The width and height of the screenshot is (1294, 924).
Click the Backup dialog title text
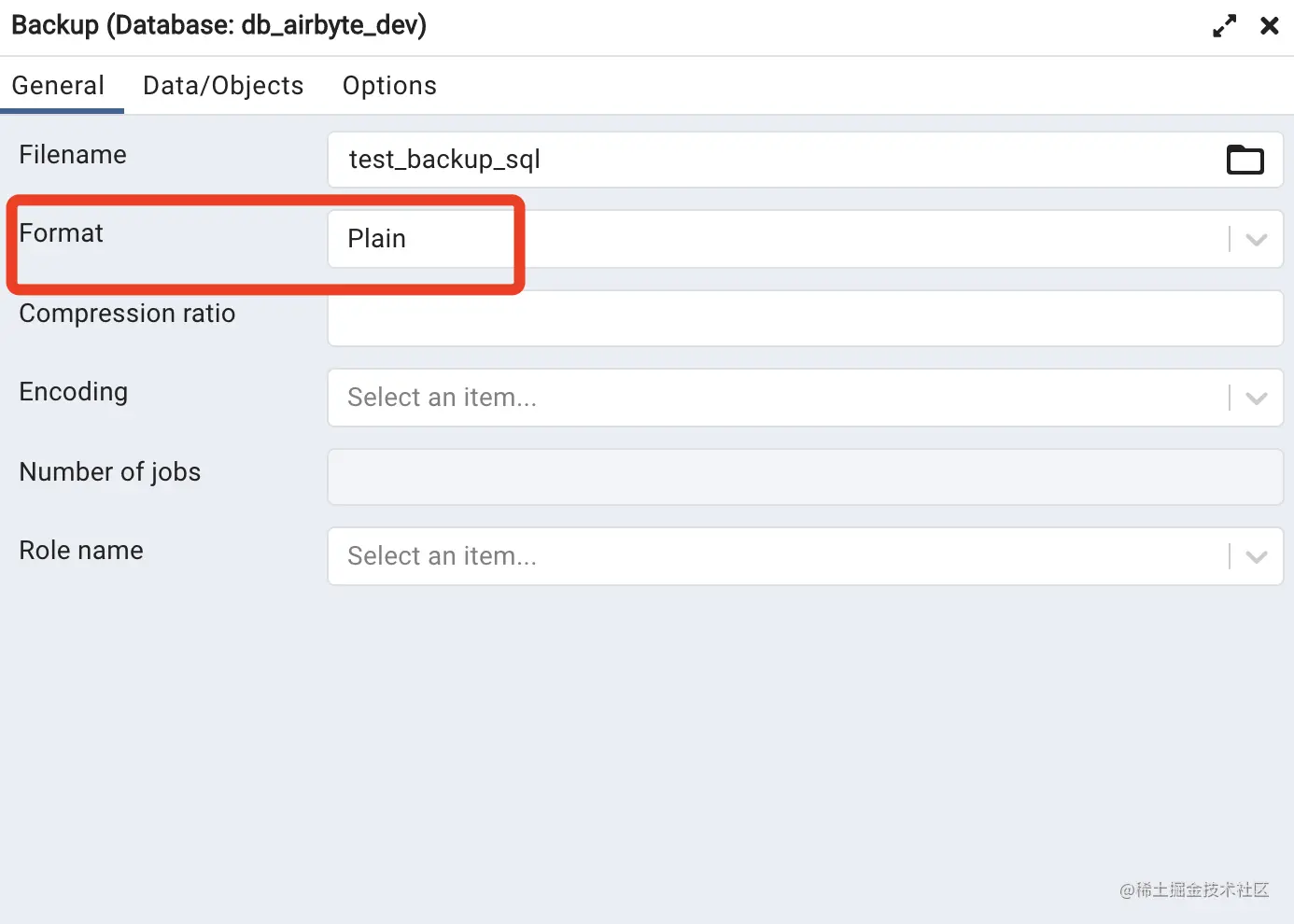click(x=218, y=25)
